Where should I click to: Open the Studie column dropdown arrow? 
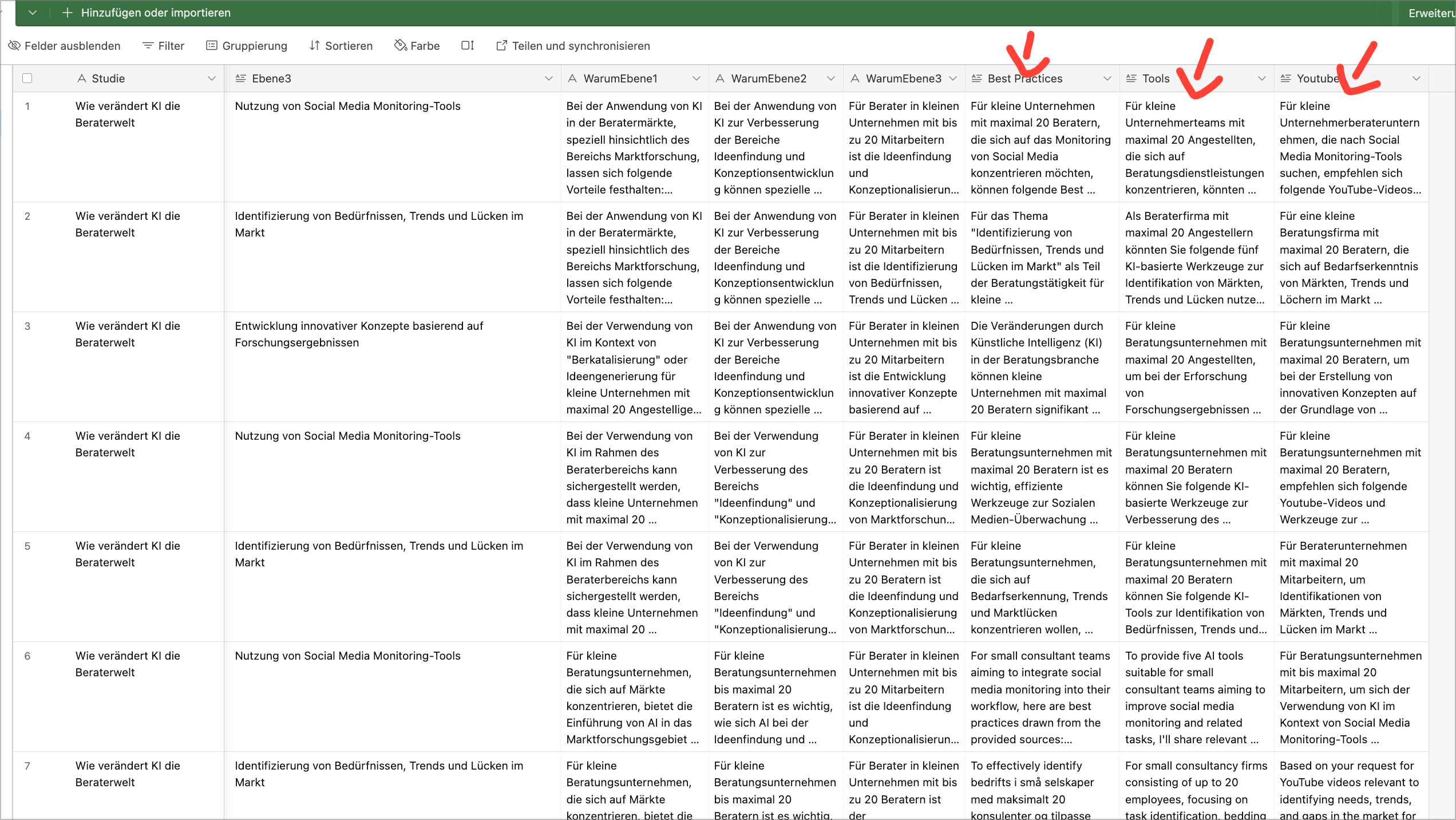[211, 78]
